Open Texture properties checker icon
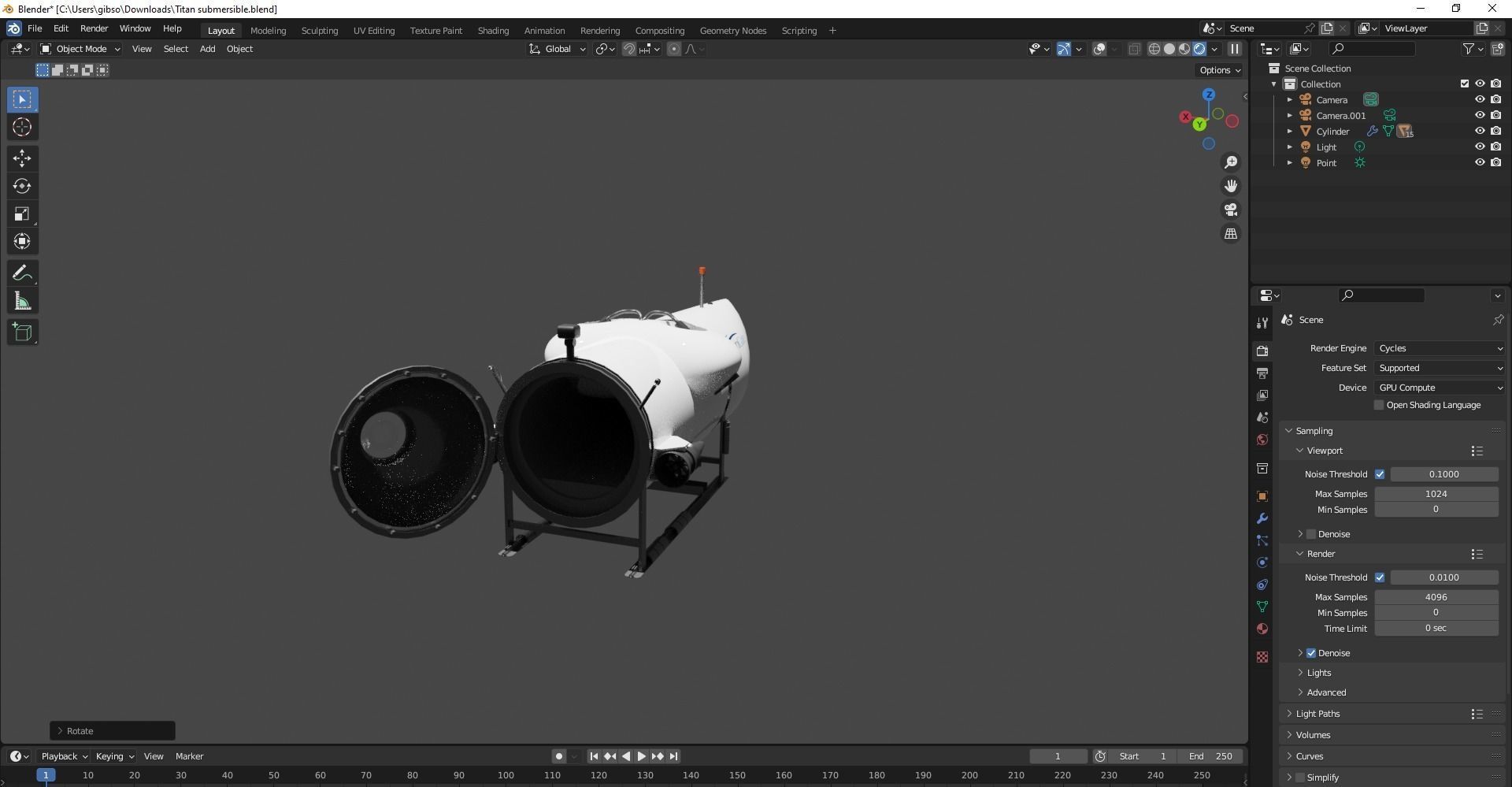Image resolution: width=1512 pixels, height=787 pixels. point(1262,657)
